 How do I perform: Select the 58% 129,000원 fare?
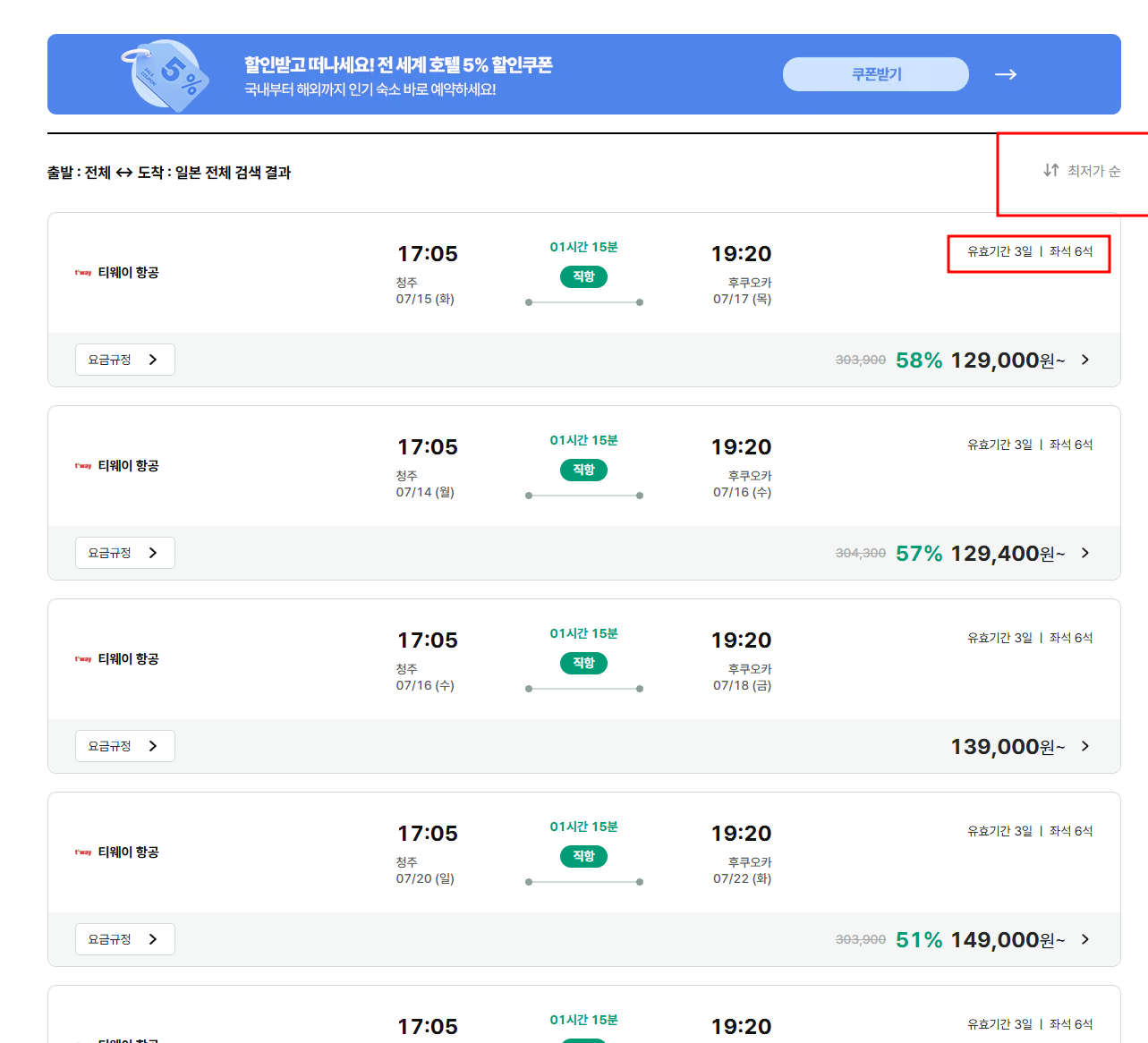coord(980,360)
